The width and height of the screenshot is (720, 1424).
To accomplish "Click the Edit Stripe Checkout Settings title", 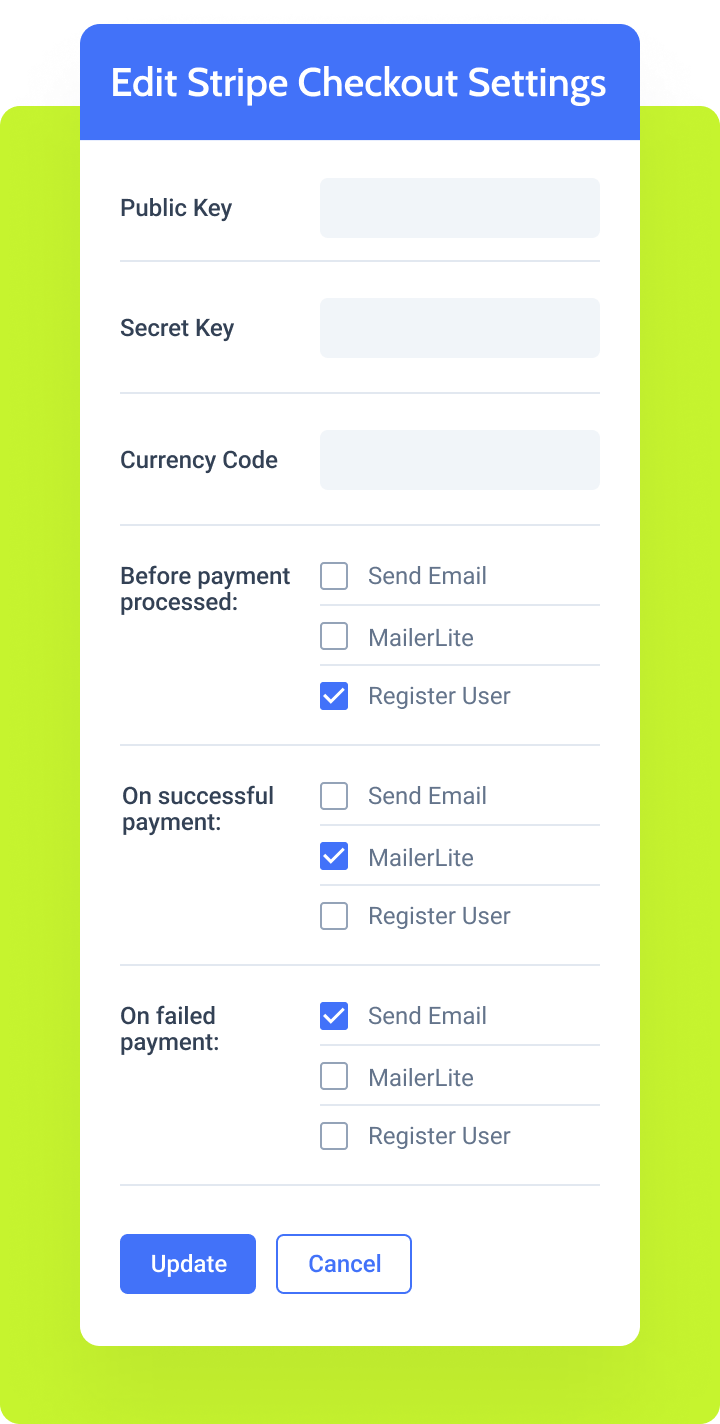I will pos(359,82).
